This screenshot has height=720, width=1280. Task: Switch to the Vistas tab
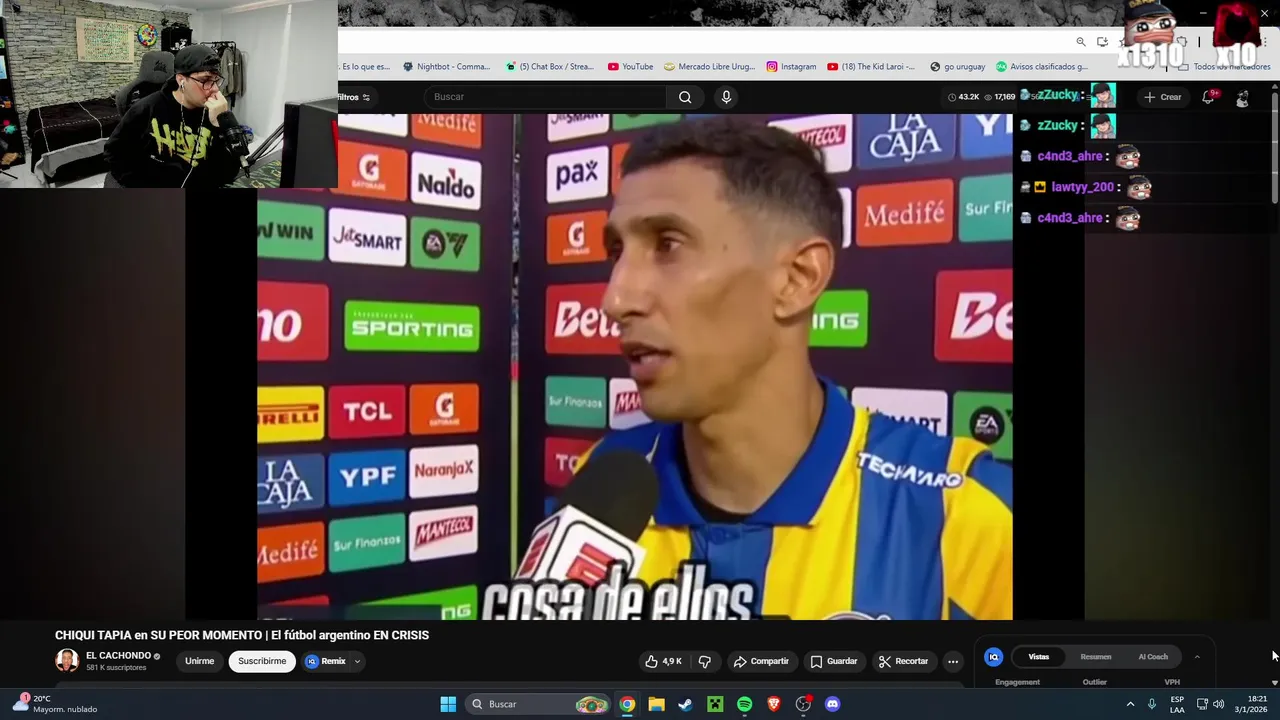(1039, 657)
